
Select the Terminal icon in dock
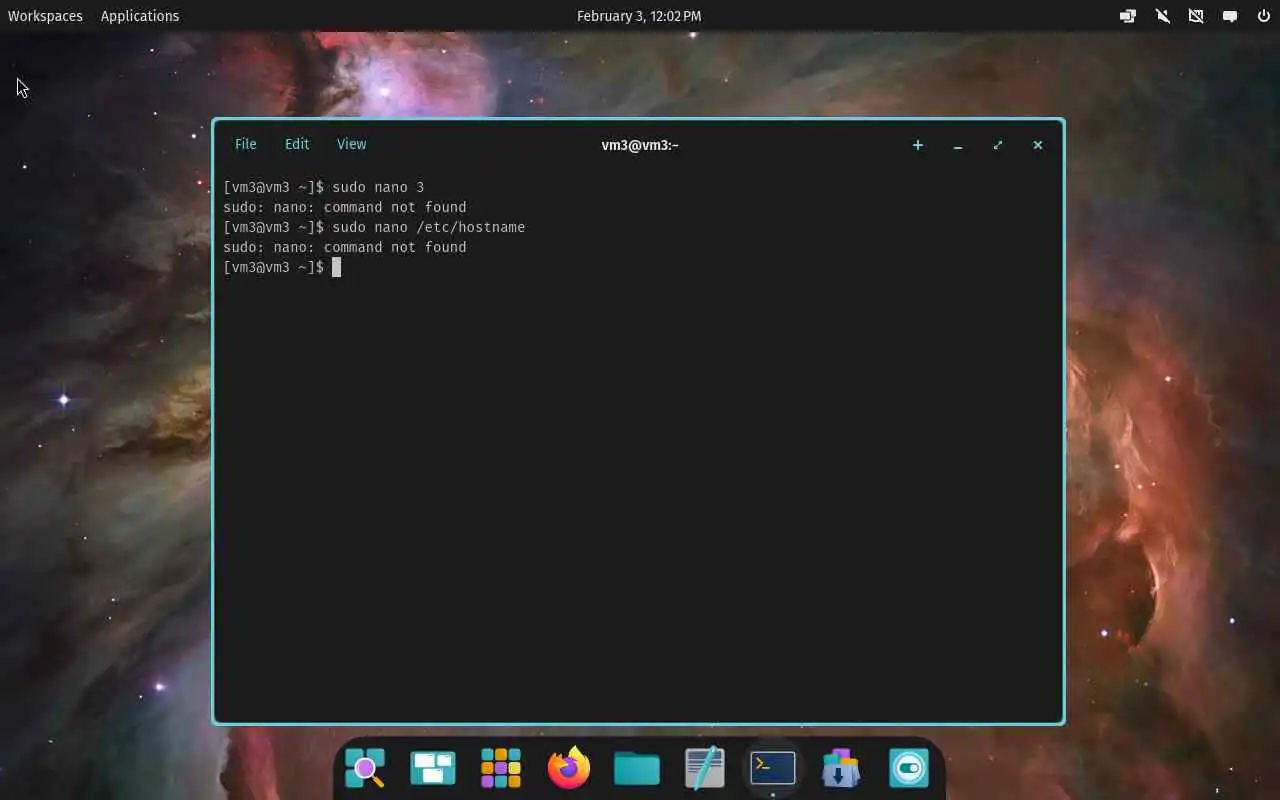pyautogui.click(x=773, y=768)
